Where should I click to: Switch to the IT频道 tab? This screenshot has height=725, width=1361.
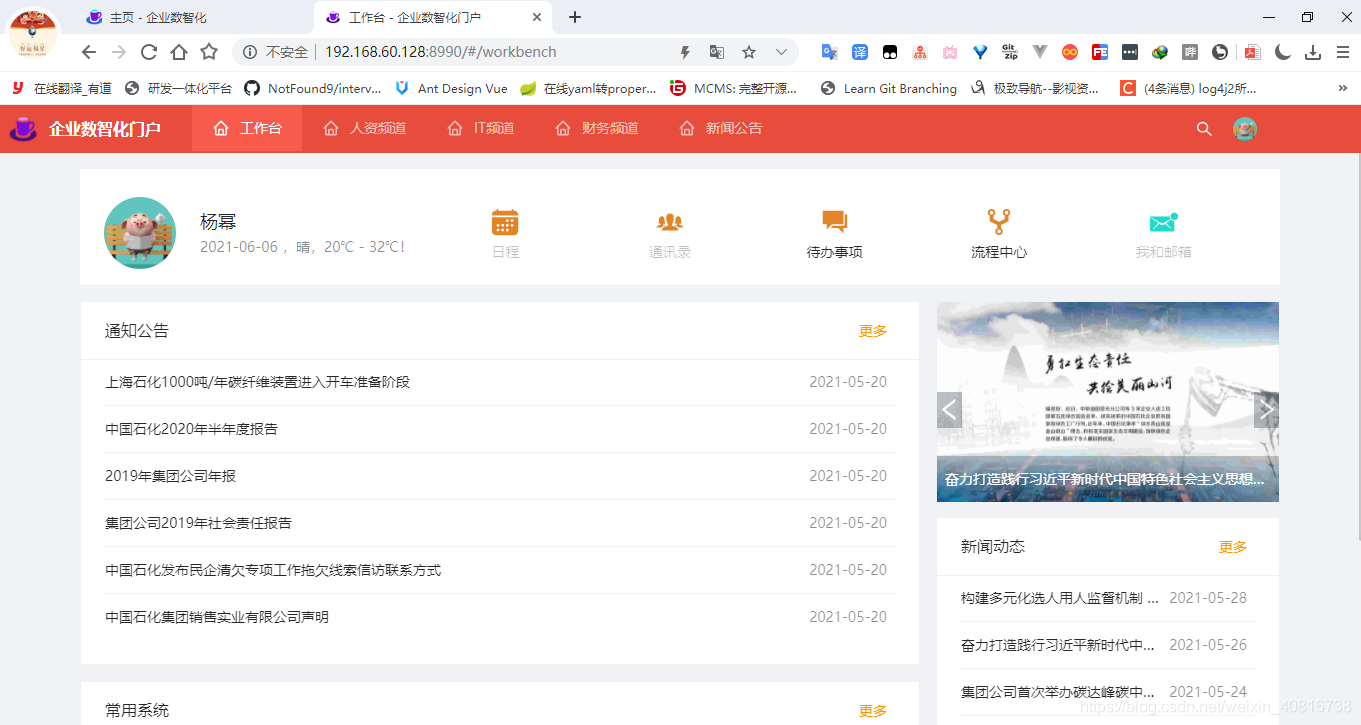point(481,128)
